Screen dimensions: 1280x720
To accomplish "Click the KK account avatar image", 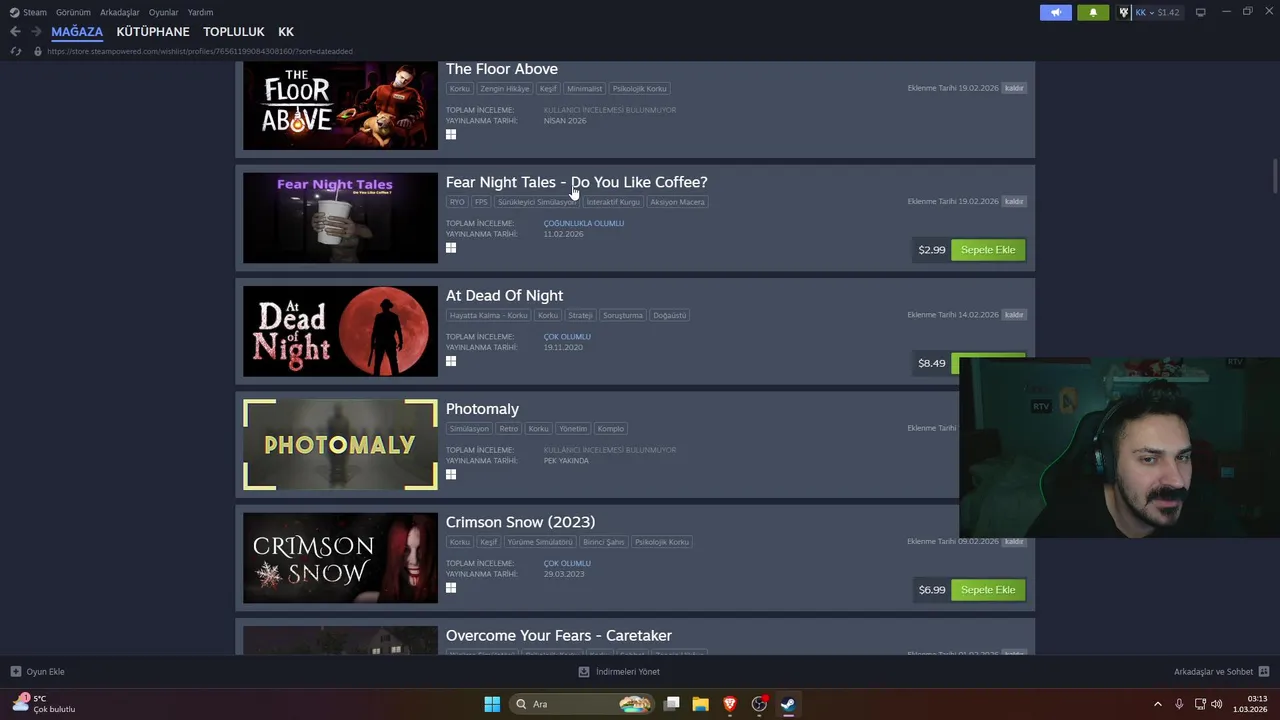I will coord(1124,13).
